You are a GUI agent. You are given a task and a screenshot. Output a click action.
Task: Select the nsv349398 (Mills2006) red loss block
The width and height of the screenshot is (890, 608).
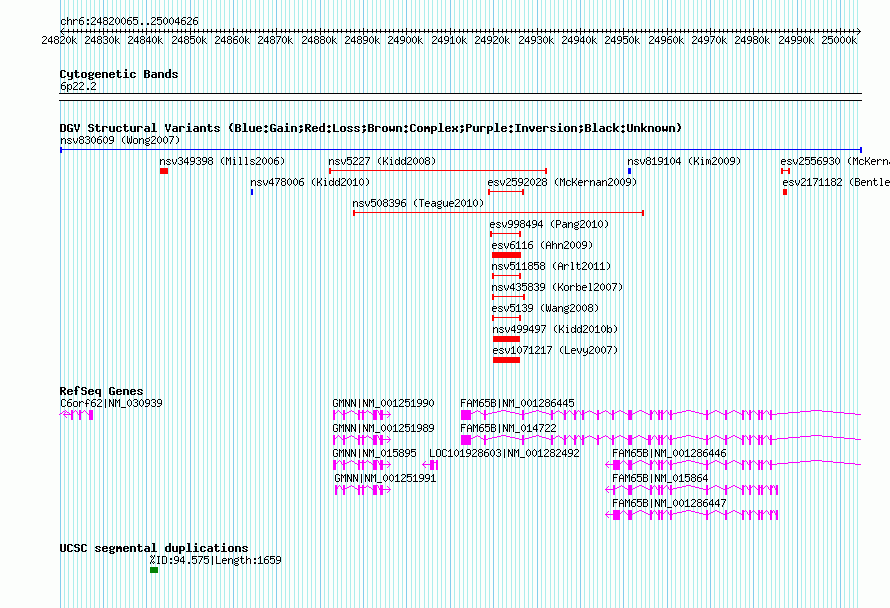tap(164, 171)
